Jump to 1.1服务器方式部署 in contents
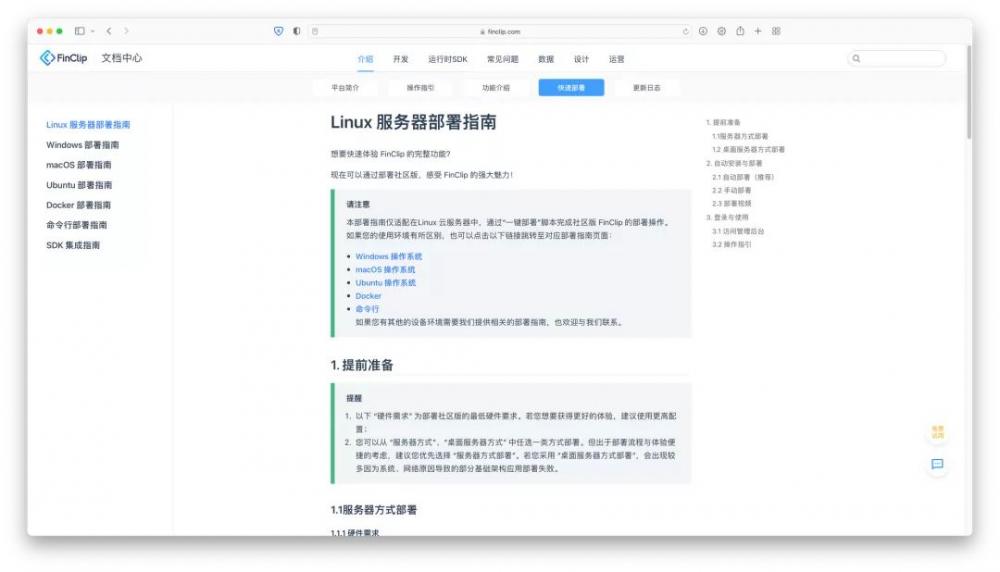The width and height of the screenshot is (1000, 572). [740, 136]
